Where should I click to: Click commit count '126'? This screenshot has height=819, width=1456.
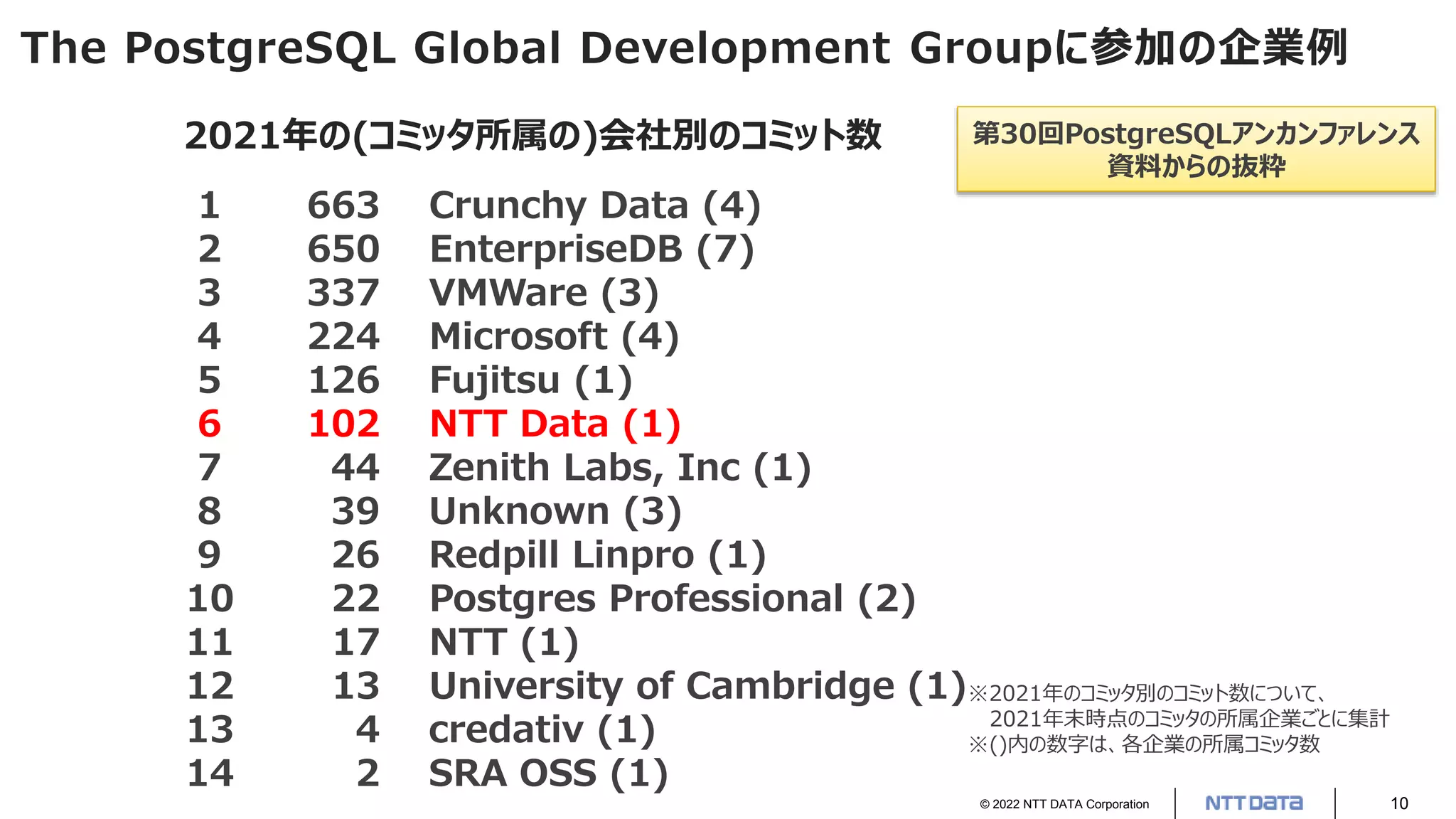pyautogui.click(x=343, y=380)
